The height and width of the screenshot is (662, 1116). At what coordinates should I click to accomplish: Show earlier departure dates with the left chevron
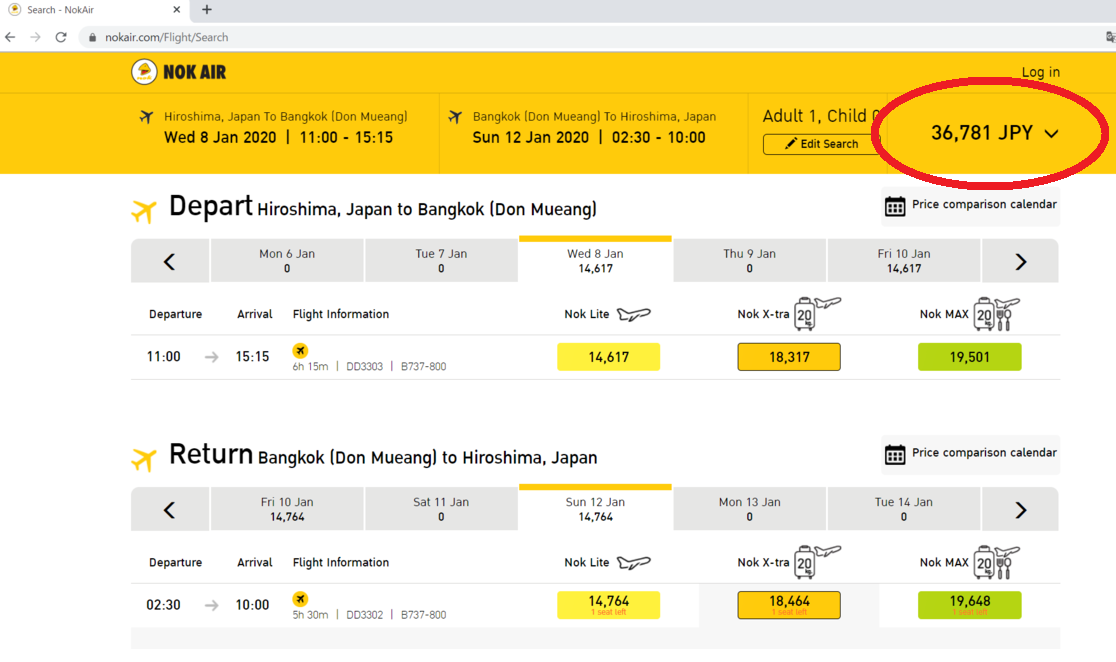pyautogui.click(x=169, y=261)
